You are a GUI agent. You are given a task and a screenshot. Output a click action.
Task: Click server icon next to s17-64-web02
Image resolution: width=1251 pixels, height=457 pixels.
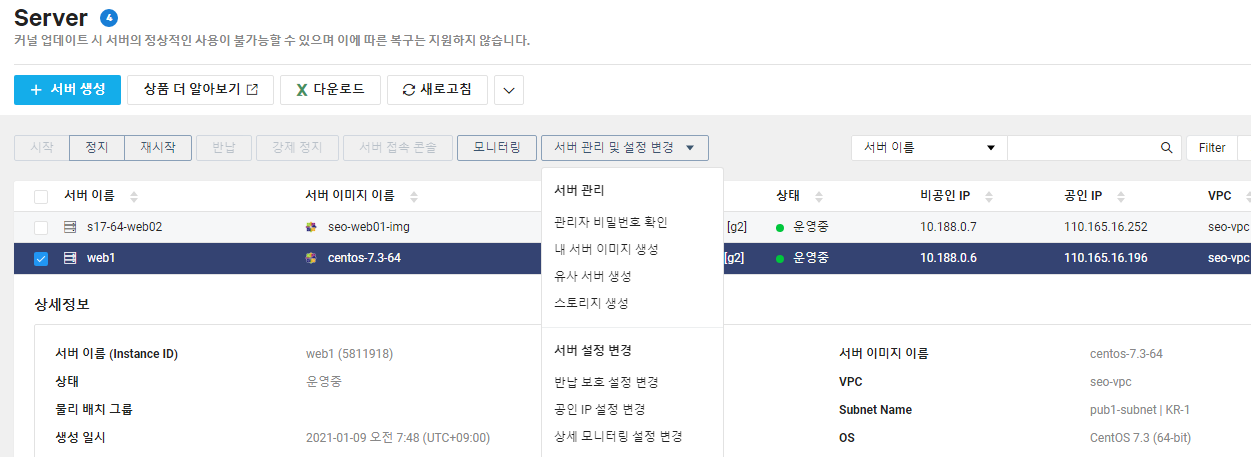pyautogui.click(x=70, y=227)
